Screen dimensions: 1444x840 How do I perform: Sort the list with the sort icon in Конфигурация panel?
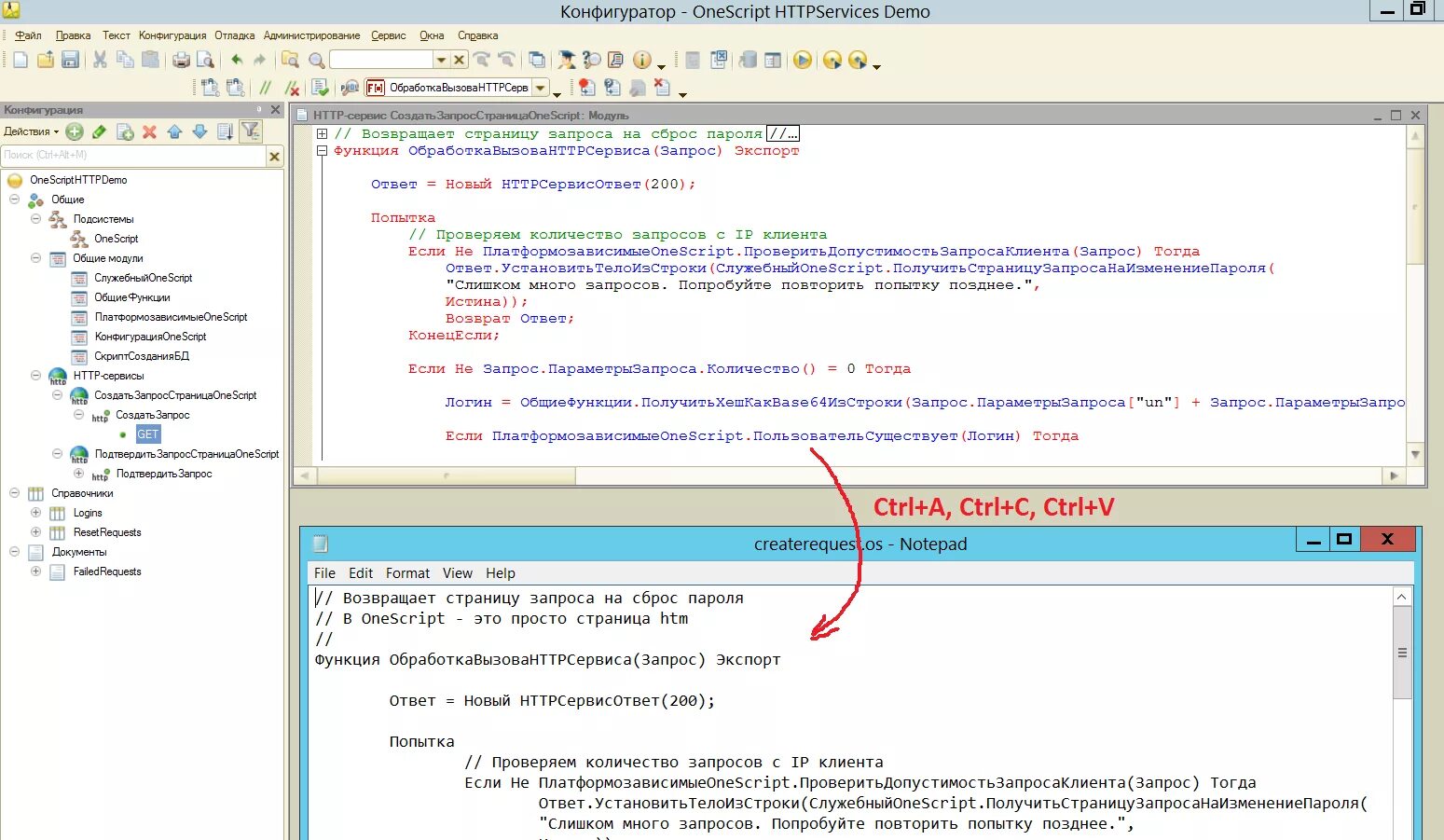click(x=225, y=131)
